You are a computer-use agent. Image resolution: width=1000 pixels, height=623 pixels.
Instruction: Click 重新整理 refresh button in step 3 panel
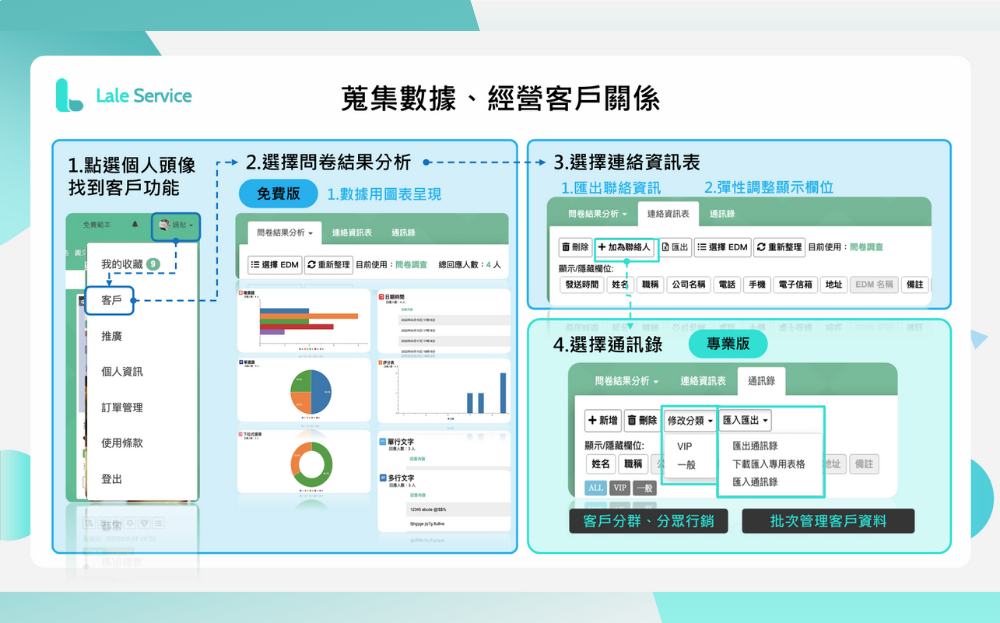point(779,247)
